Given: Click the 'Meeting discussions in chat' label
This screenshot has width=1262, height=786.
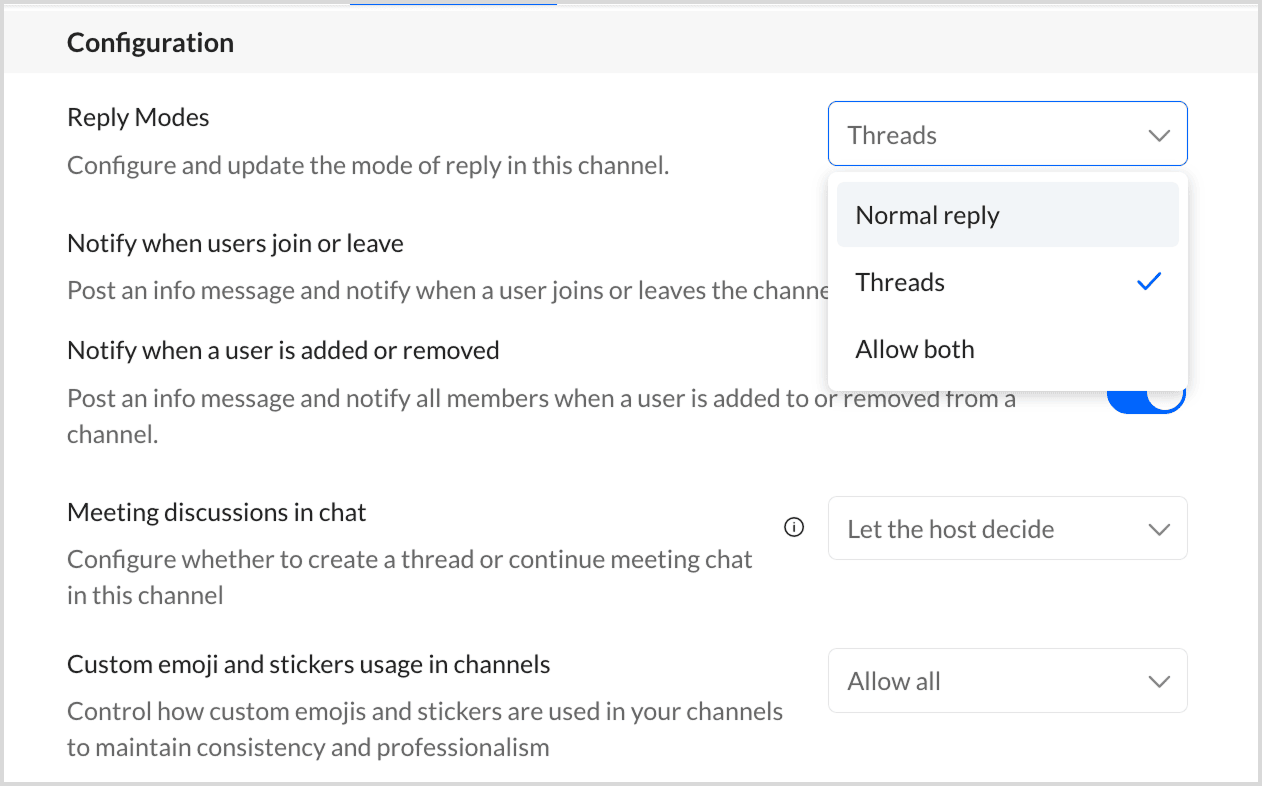Looking at the screenshot, I should [x=217, y=513].
